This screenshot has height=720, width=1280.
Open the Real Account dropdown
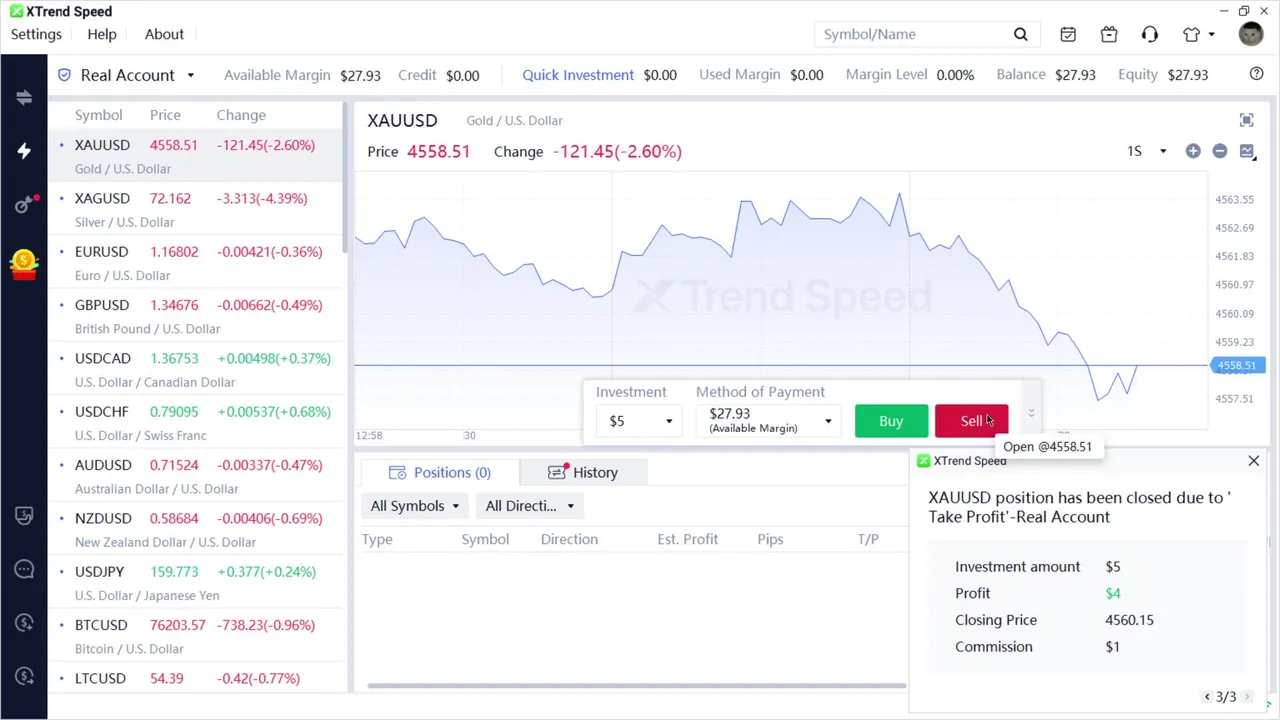128,75
